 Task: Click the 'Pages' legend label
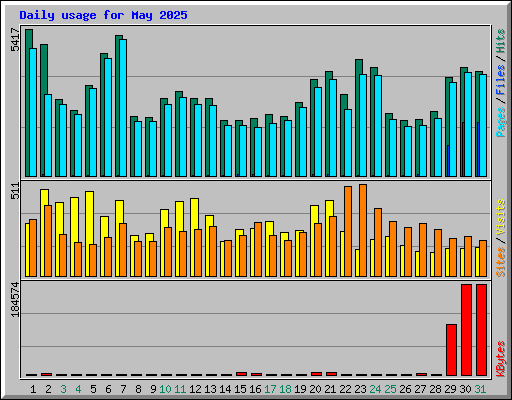[x=501, y=122]
